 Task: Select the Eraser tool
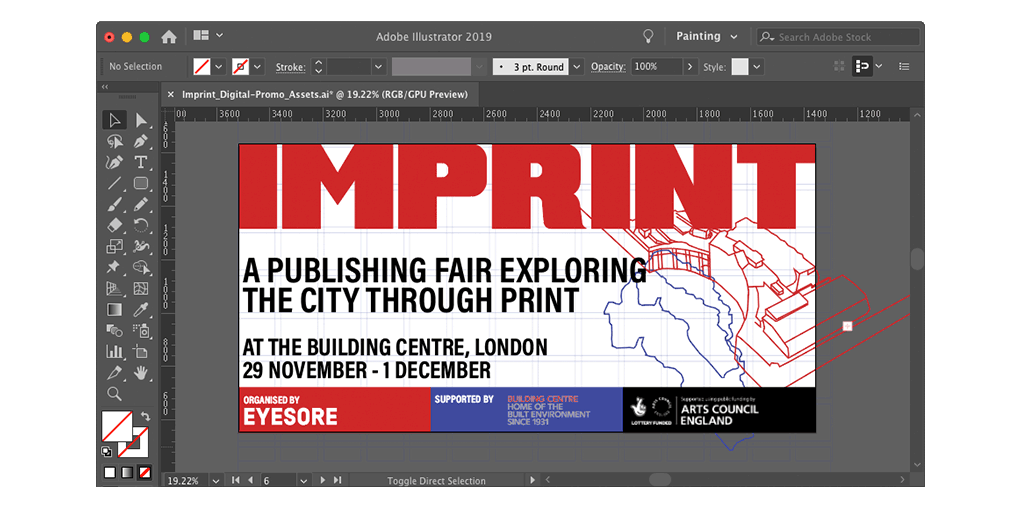(x=115, y=225)
